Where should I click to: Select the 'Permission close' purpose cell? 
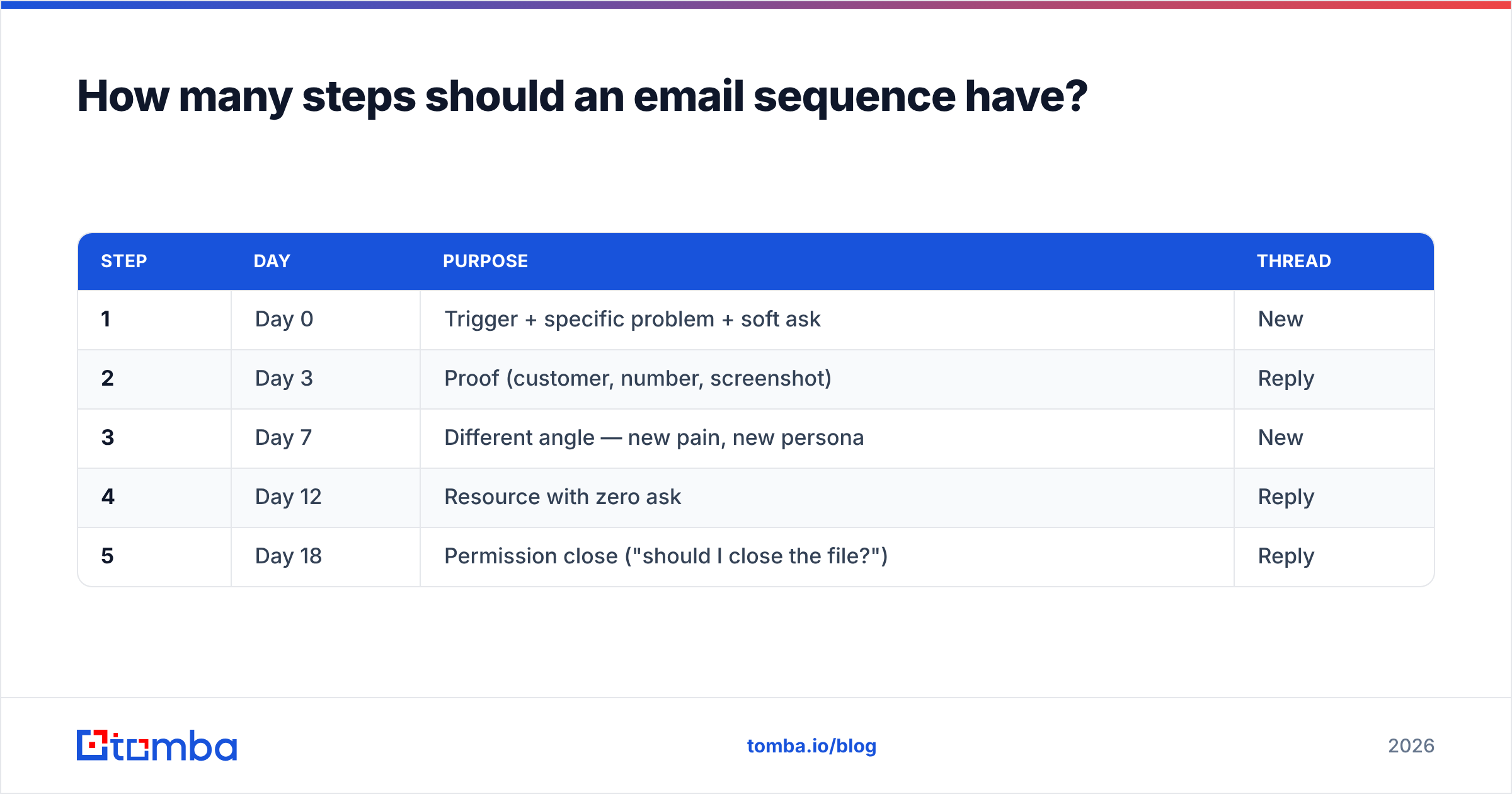827,556
